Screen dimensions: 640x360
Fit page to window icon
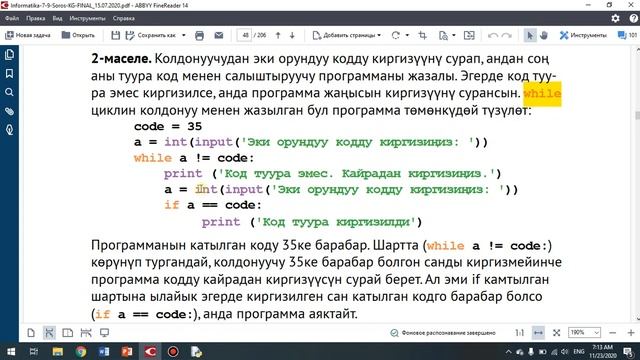tap(556, 333)
